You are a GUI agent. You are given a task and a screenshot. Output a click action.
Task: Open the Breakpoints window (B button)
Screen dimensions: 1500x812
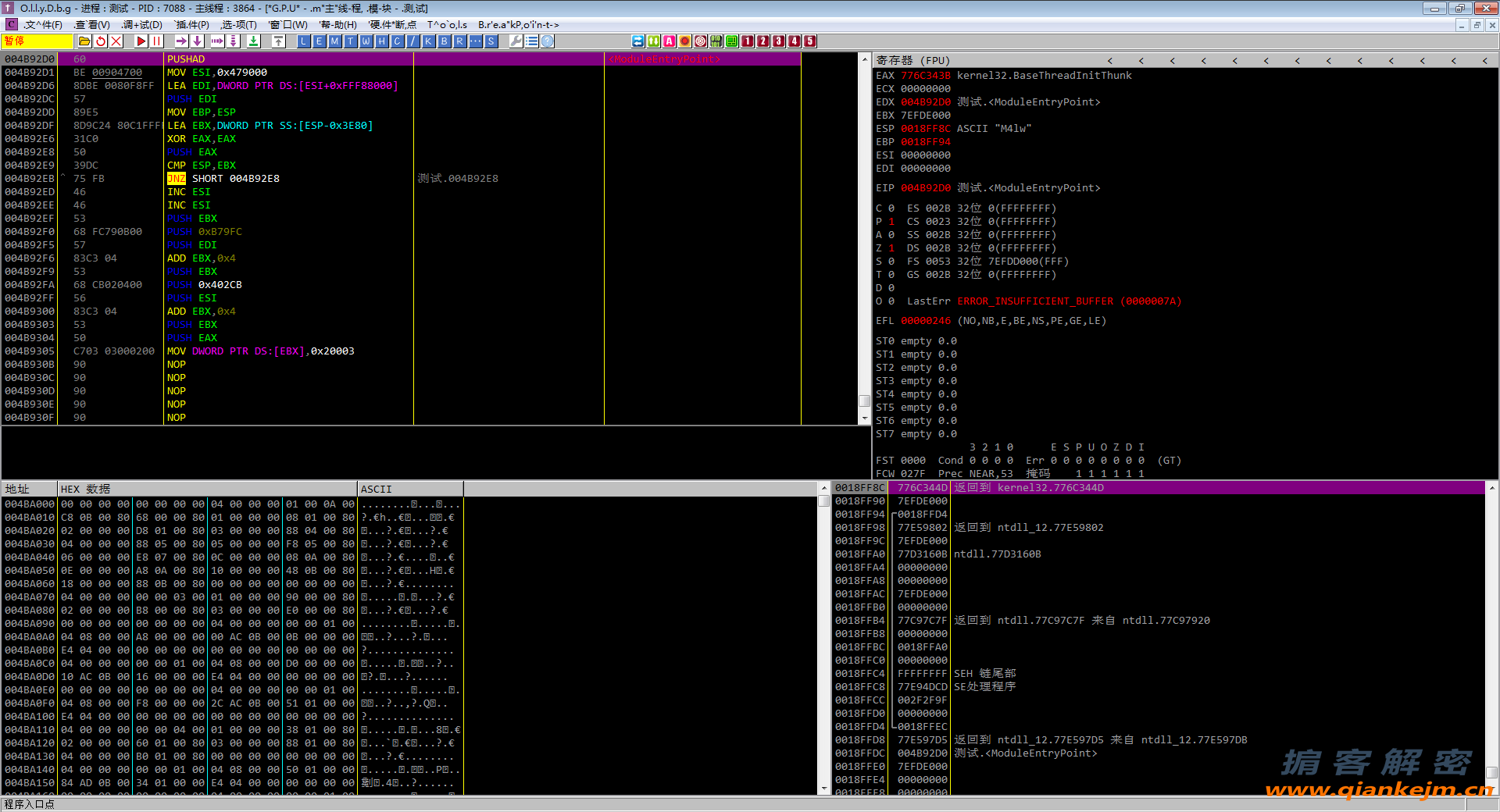tap(445, 41)
